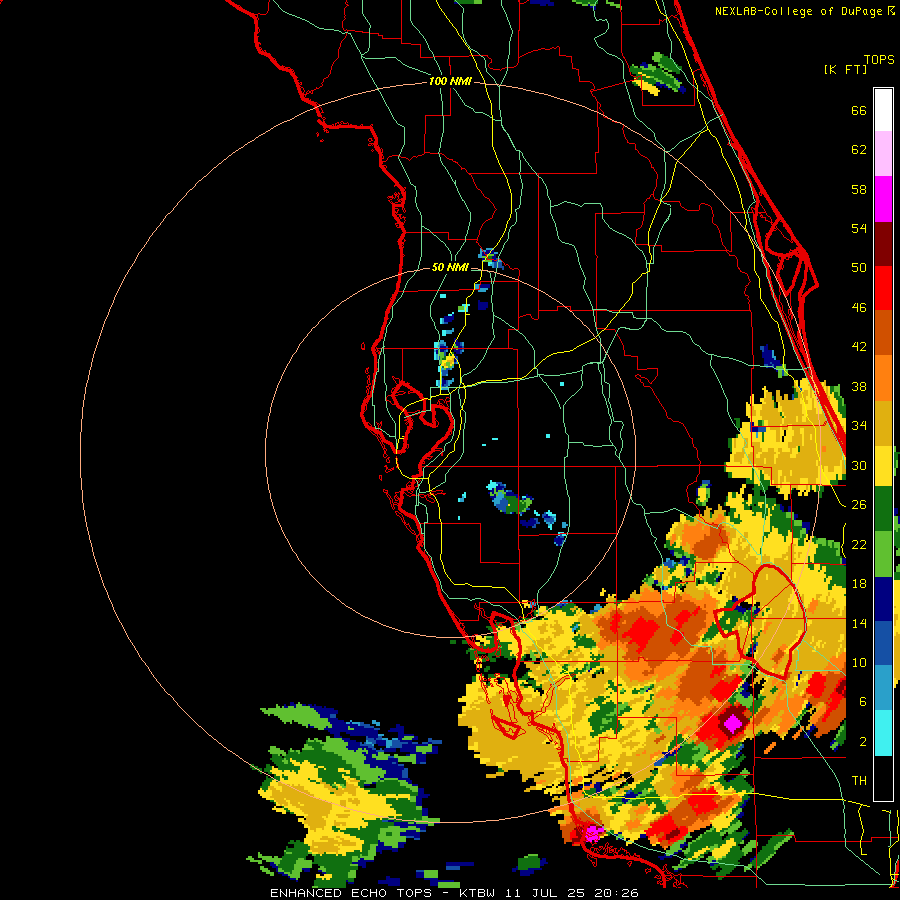Pick the white swatch atop the color bar

coord(883,110)
